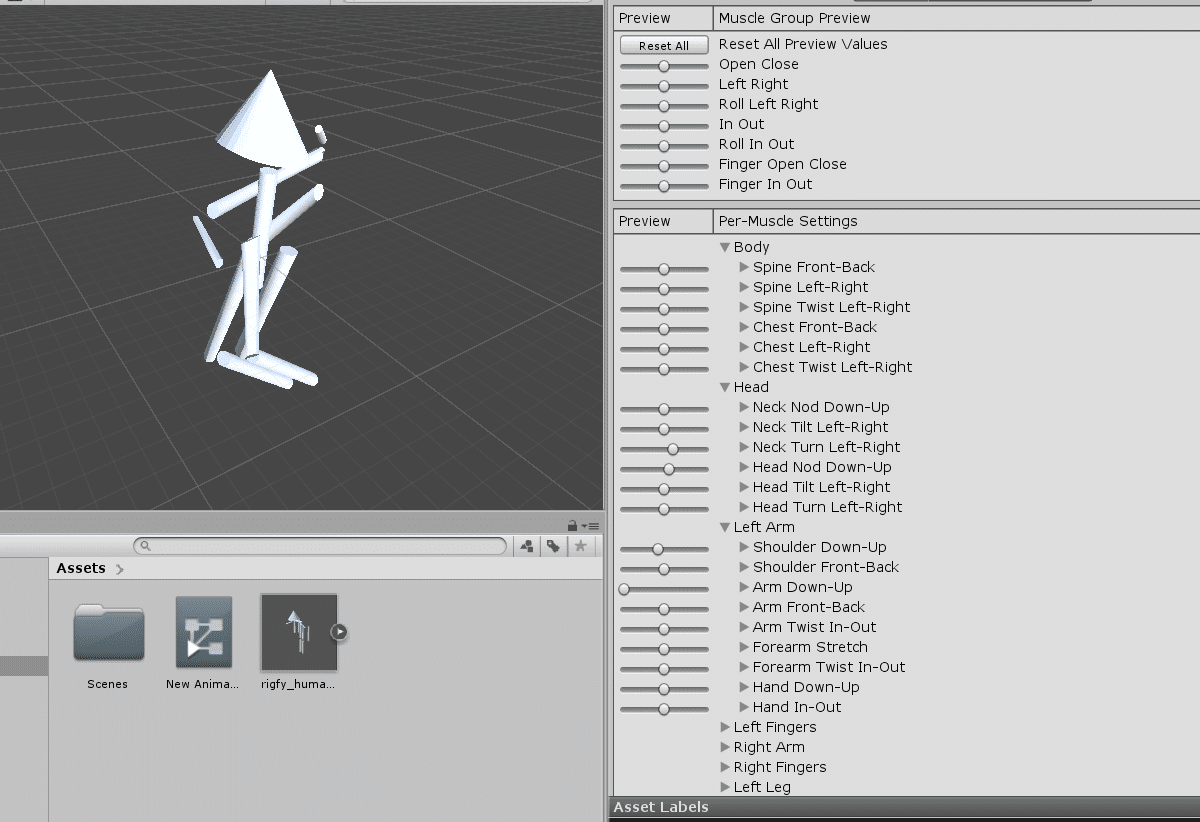The width and height of the screenshot is (1200, 822).
Task: Expand Forearm Twist In-Out settings
Action: point(744,667)
